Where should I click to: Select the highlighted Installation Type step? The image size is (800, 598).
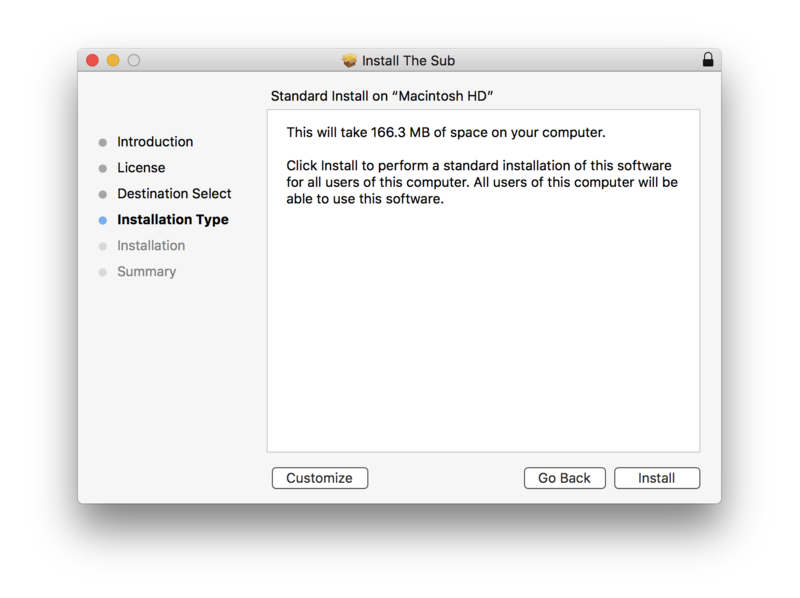click(173, 220)
